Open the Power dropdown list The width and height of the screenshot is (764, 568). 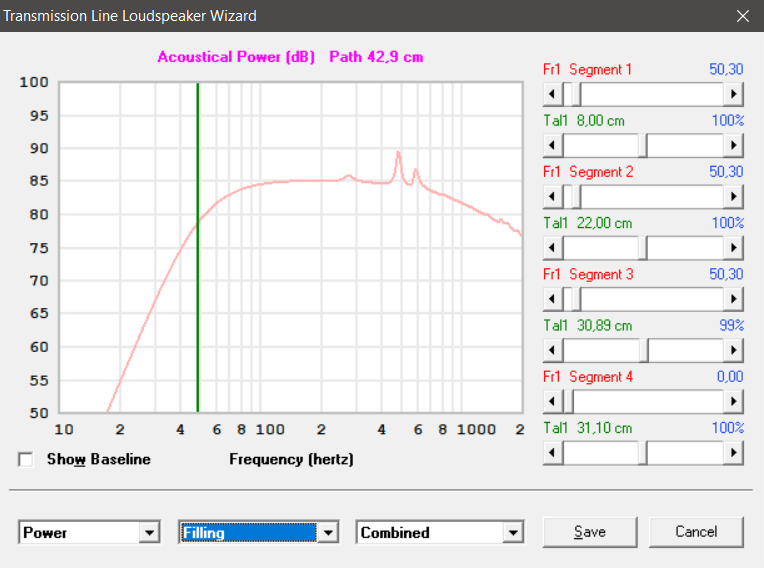click(149, 532)
